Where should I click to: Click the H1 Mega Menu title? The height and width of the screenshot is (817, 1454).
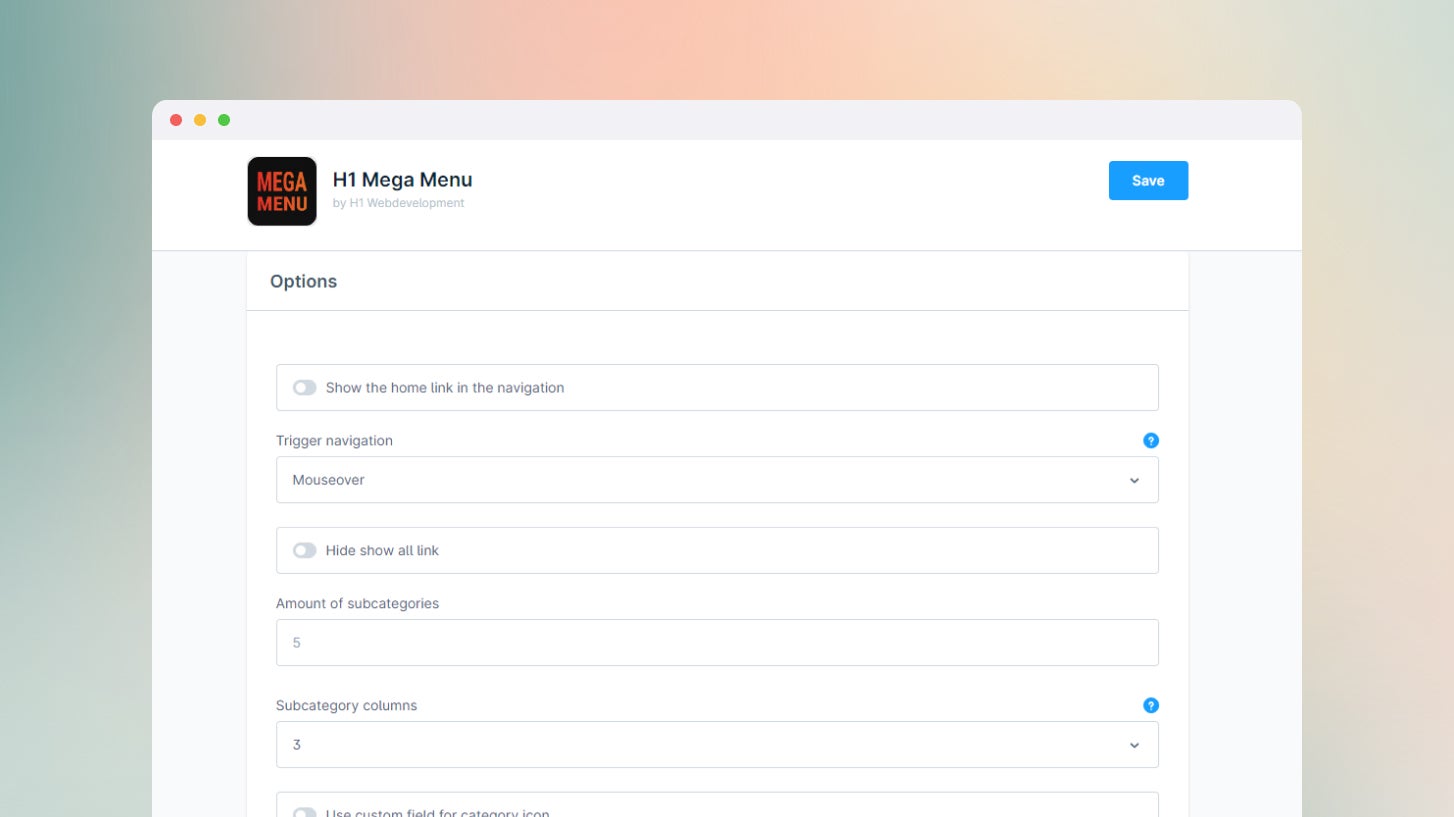point(402,180)
